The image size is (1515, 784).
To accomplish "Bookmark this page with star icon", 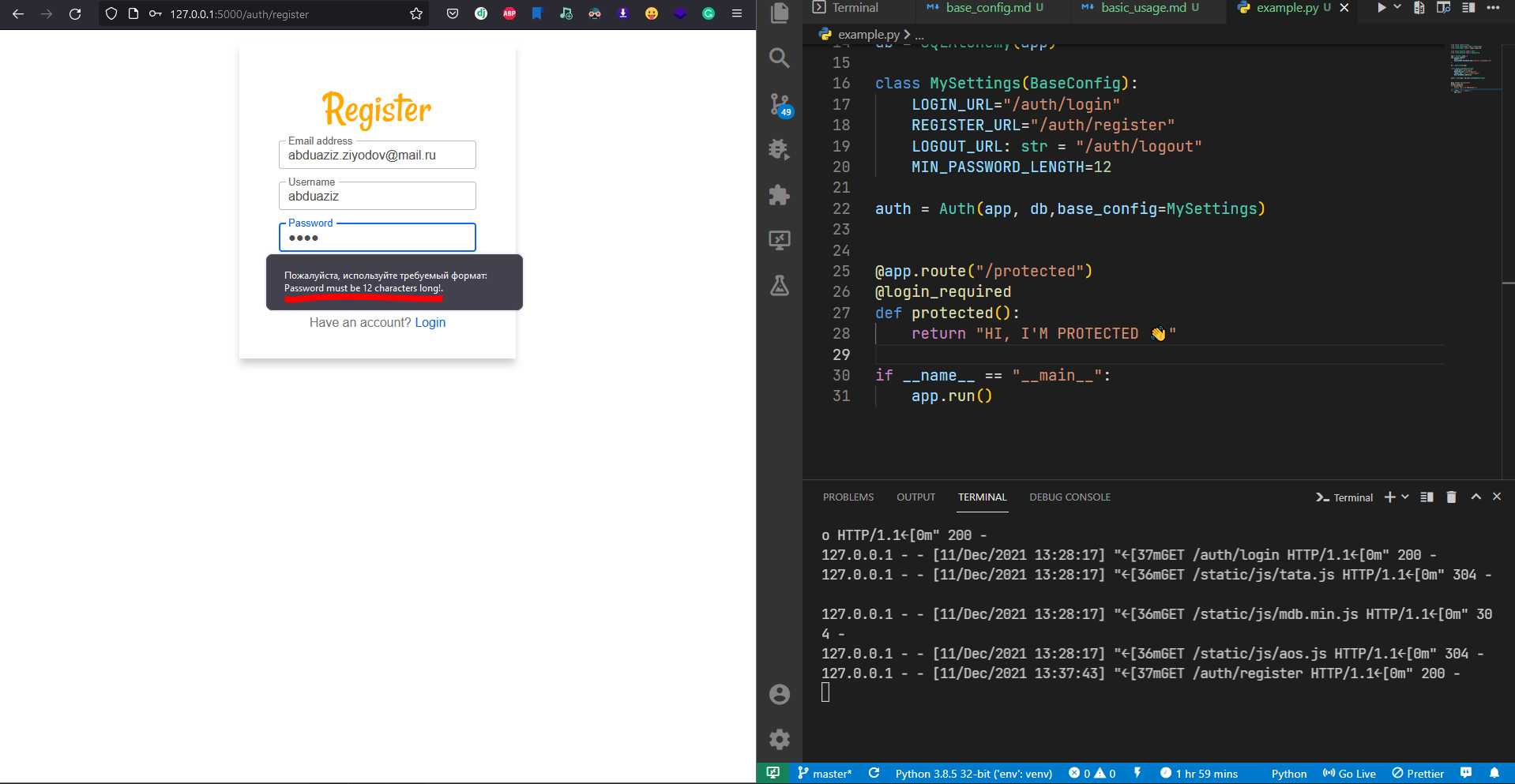I will (416, 13).
